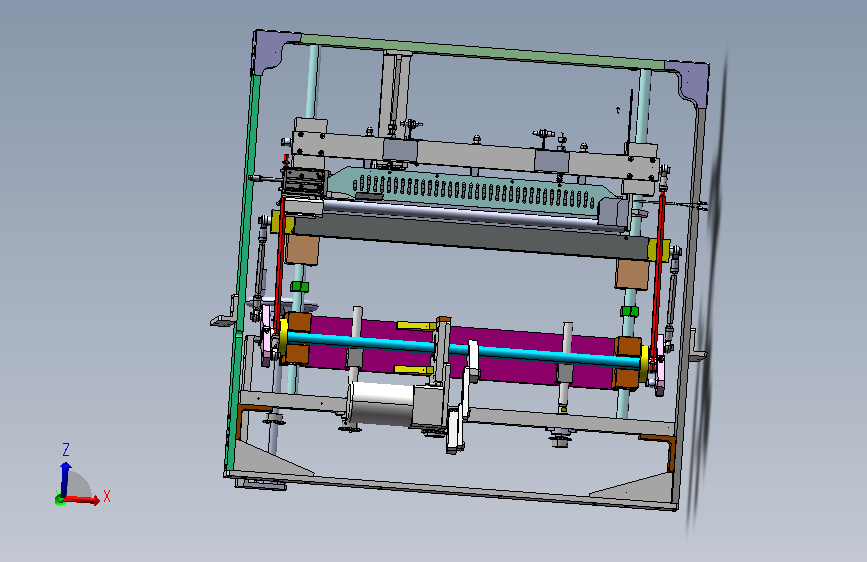Pick the white cylindrical motor housing
This screenshot has height=562, width=867.
380,403
